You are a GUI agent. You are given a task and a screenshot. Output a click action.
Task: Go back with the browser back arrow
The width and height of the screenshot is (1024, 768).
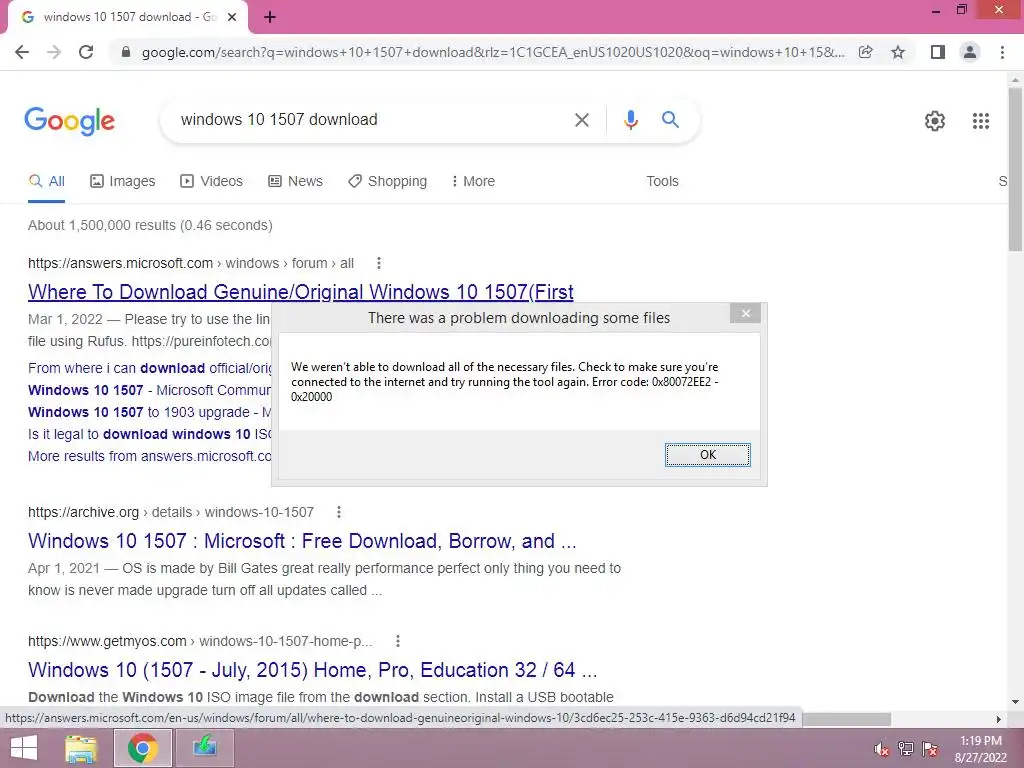[x=22, y=52]
